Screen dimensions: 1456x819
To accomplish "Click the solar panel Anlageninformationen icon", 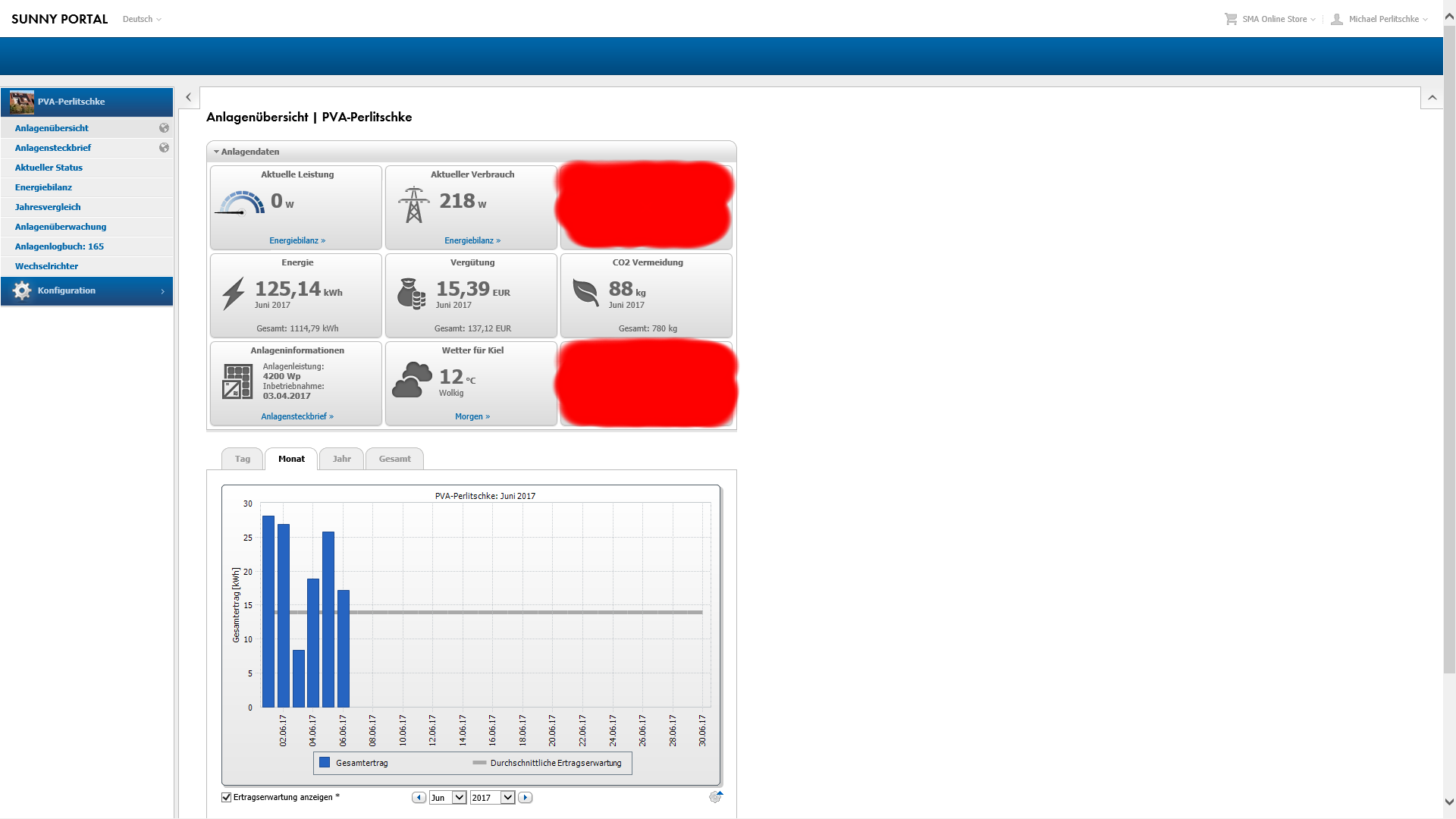I will (x=237, y=381).
